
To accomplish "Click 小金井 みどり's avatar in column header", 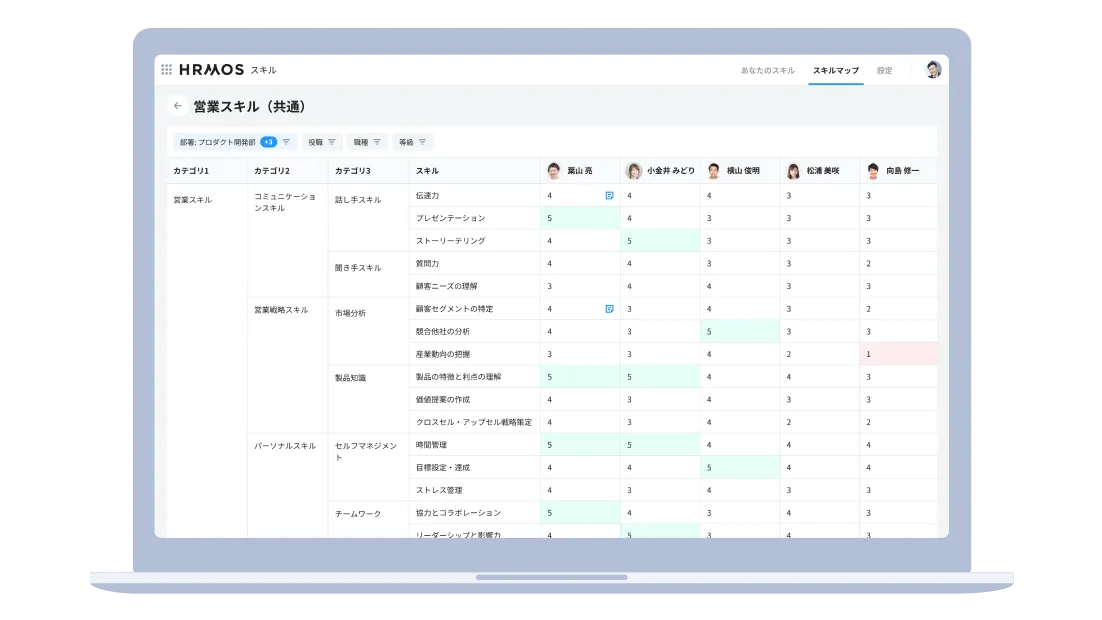I will pyautogui.click(x=633, y=171).
